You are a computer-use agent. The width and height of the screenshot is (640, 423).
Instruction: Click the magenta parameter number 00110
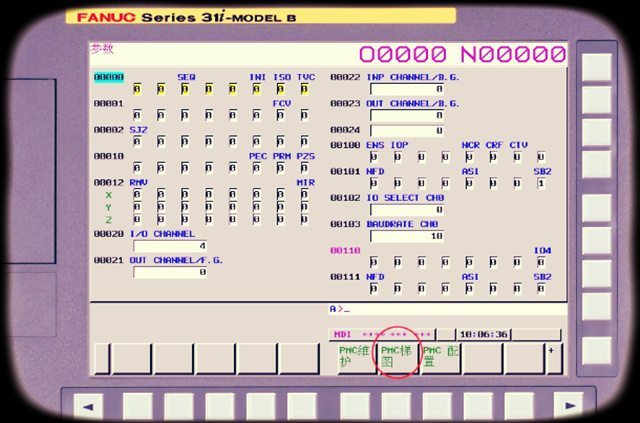pos(345,251)
